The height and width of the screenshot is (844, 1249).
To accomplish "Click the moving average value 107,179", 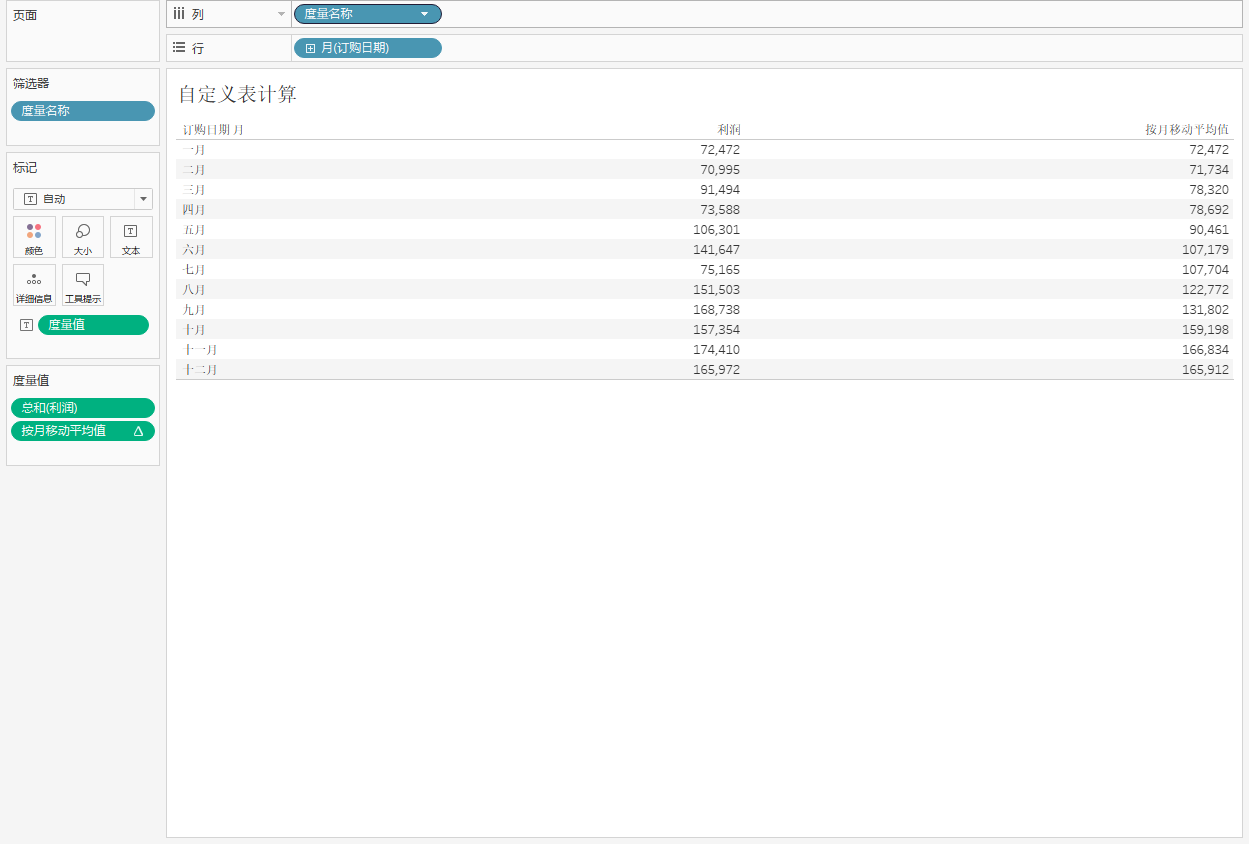I will point(1206,250).
